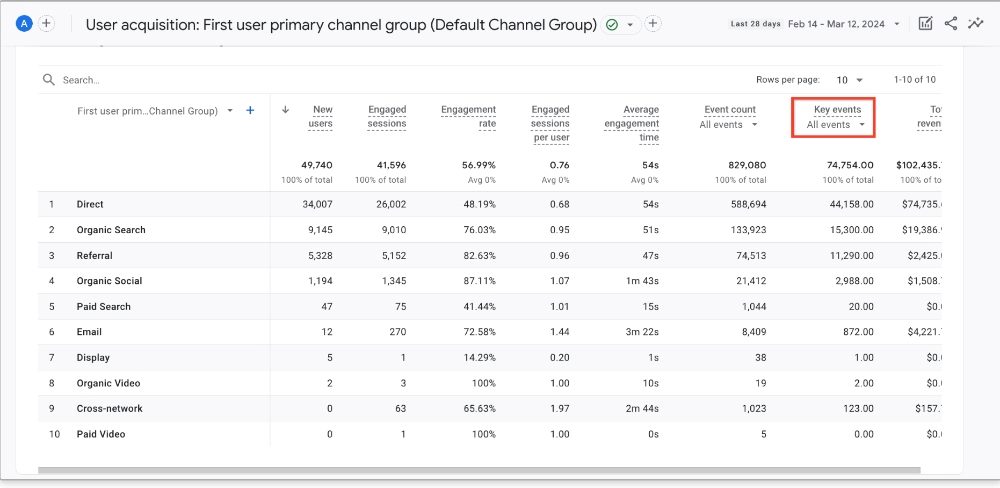This screenshot has height=488, width=1000.
Task: Click Organic Social engaged sessions 1,345
Action: tap(393, 281)
